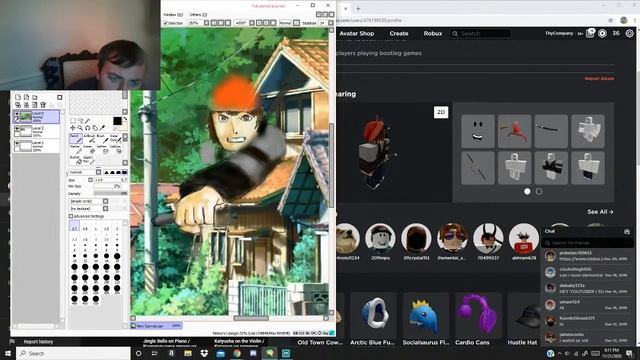Open the Windows Start menu
This screenshot has width=640, height=360.
[x=8, y=353]
